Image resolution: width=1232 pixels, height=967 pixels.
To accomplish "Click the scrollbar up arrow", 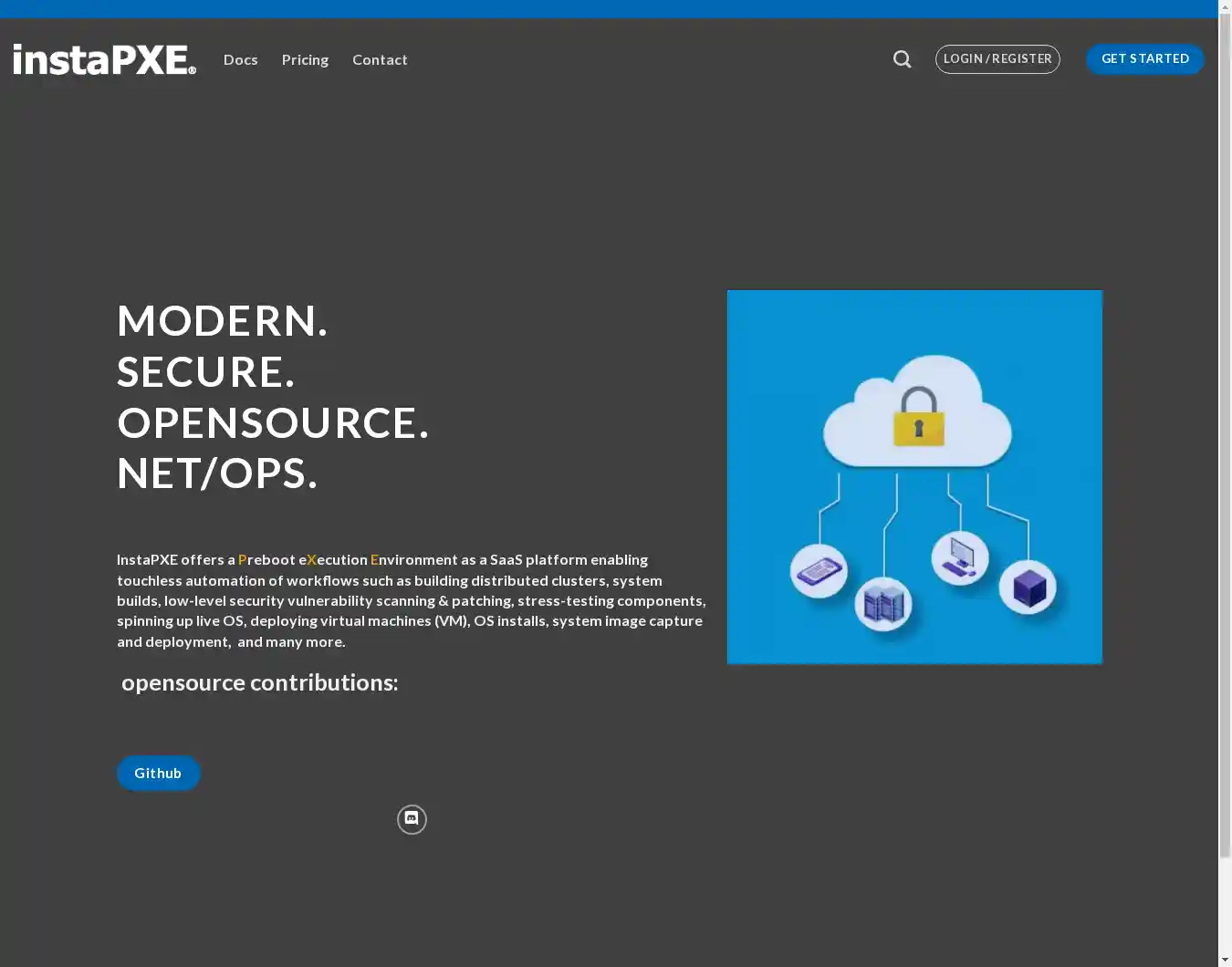I will point(1225,7).
